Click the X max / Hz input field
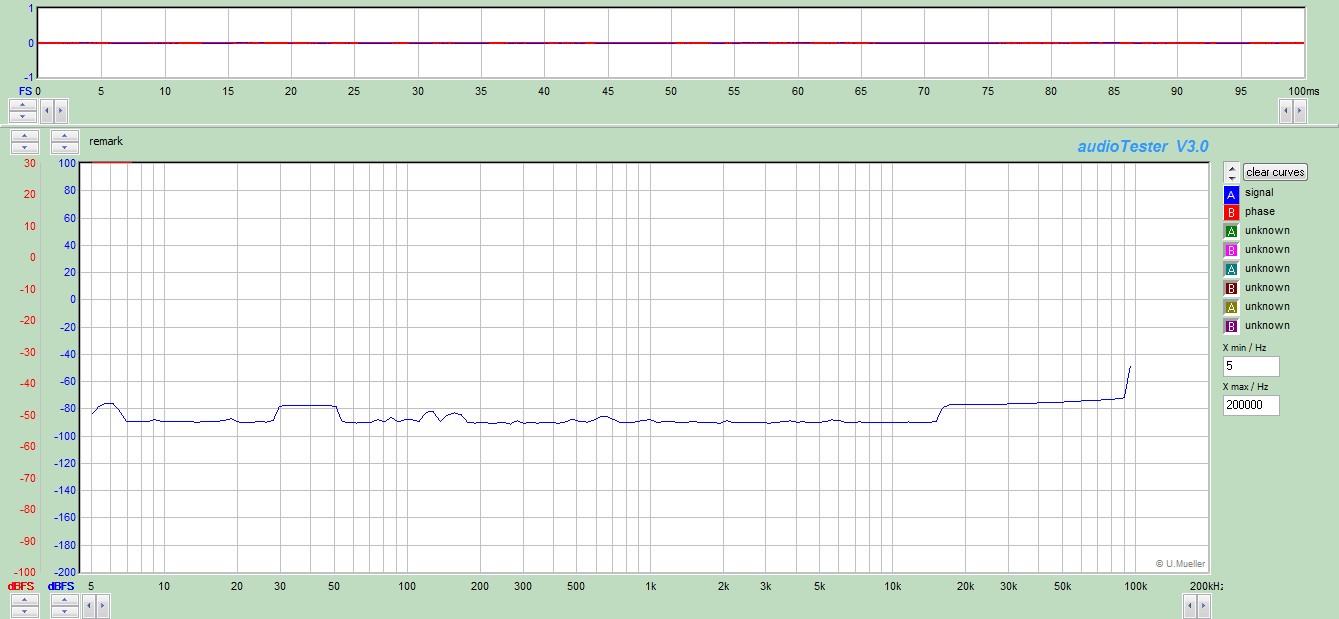1339x619 pixels. click(1250, 406)
